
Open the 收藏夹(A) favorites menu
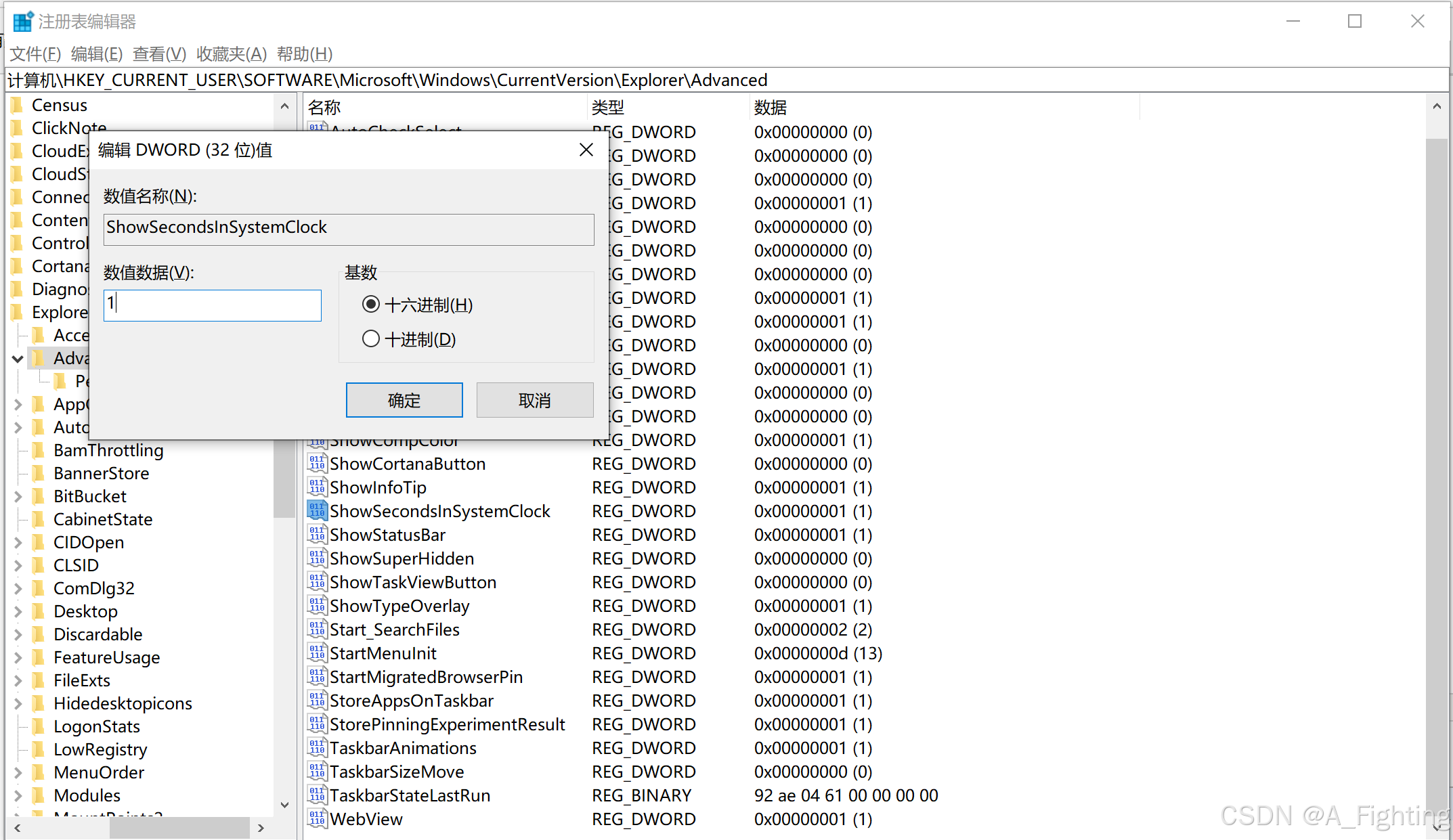click(231, 53)
